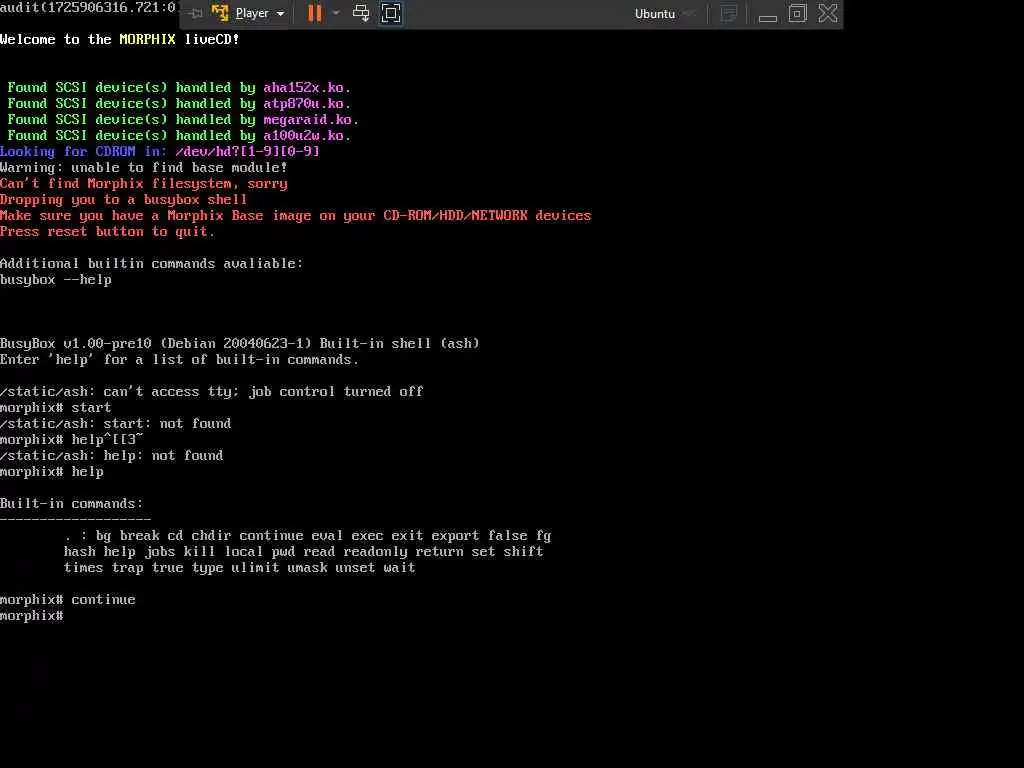Viewport: 1024px width, 768px height.
Task: Click the 'morphix# continue' command line
Action: pyautogui.click(x=68, y=600)
